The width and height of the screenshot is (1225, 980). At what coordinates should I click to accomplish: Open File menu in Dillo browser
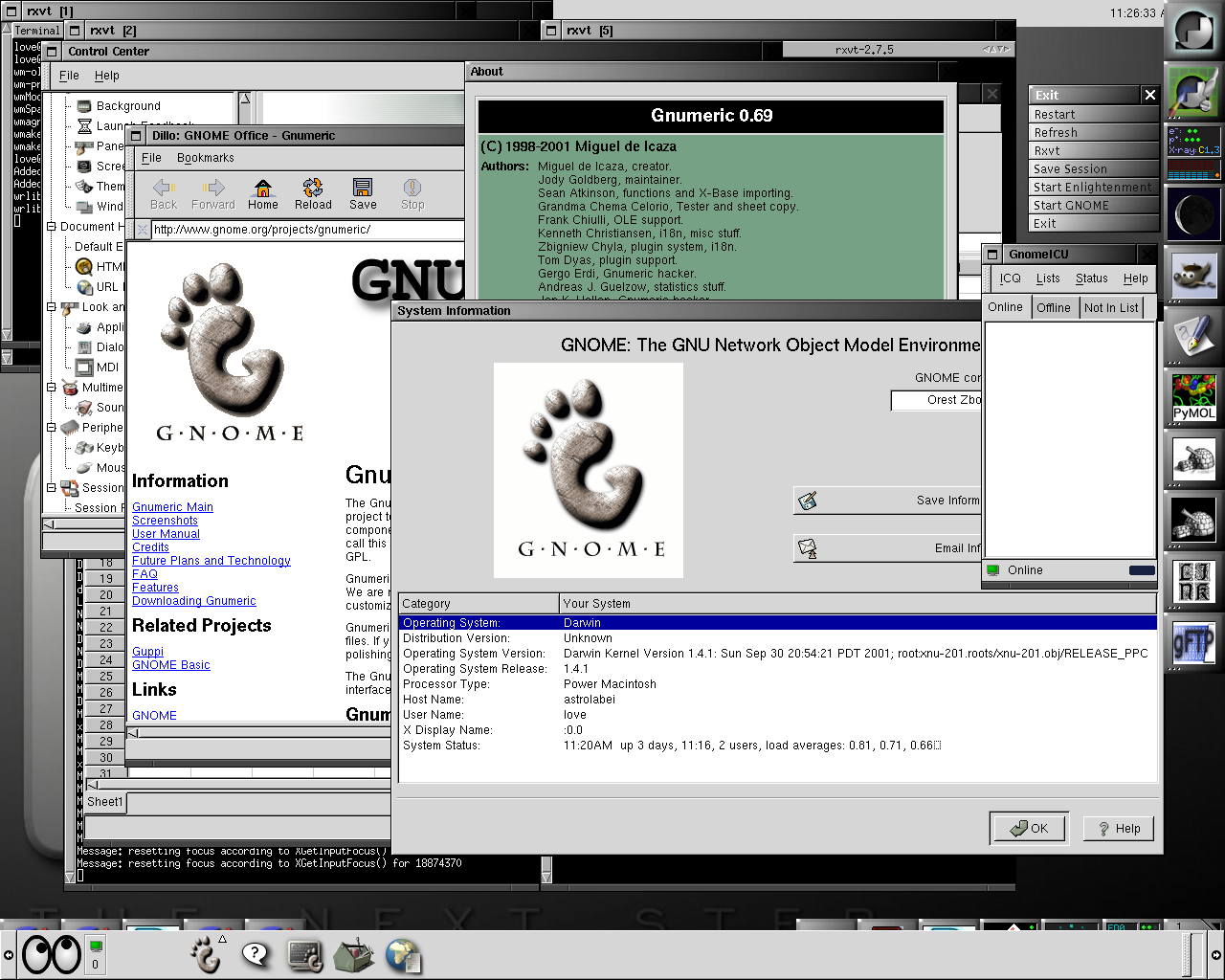click(152, 158)
